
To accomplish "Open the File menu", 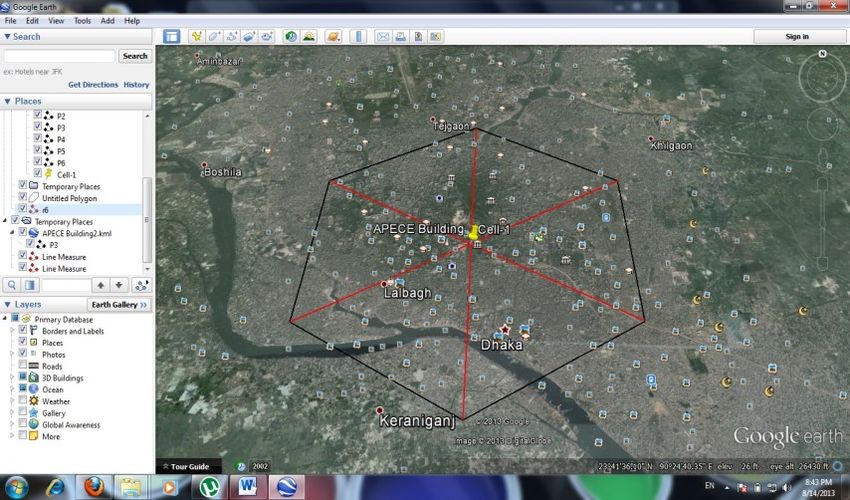I will 10,21.
